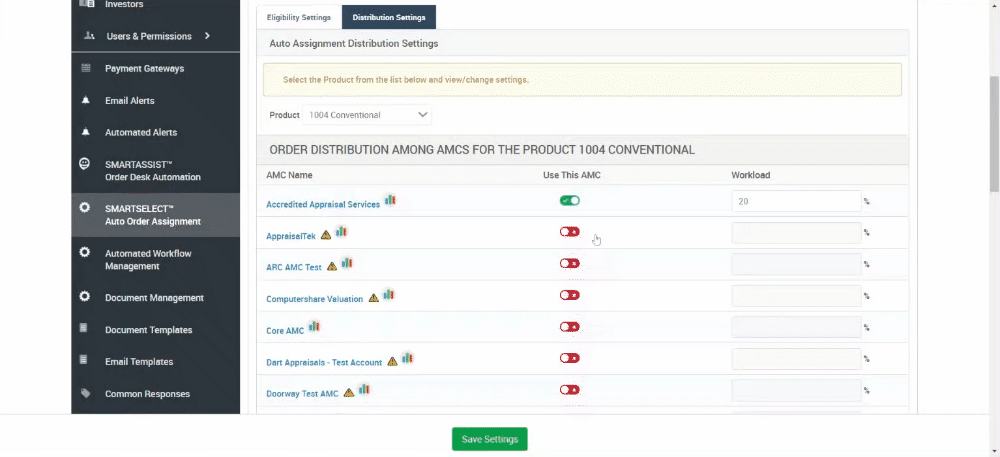This screenshot has width=1000, height=457.
Task: Open the Dart Appraisals chart icon
Action: tap(407, 358)
